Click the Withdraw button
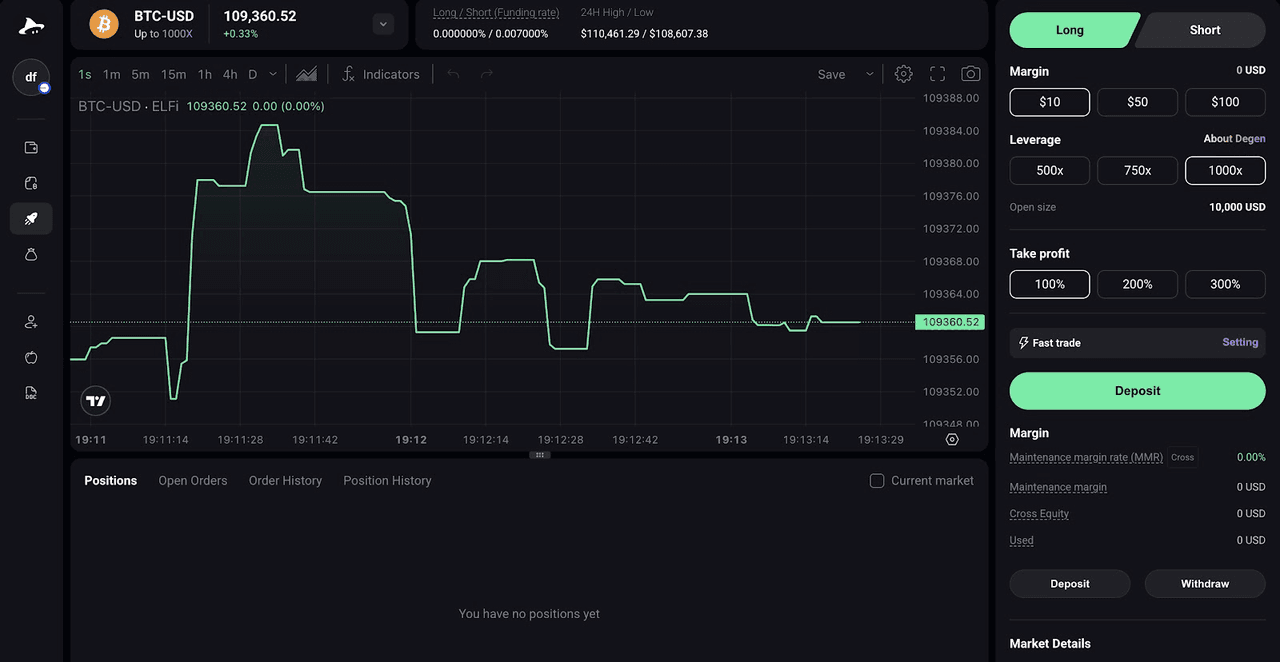 coord(1205,584)
